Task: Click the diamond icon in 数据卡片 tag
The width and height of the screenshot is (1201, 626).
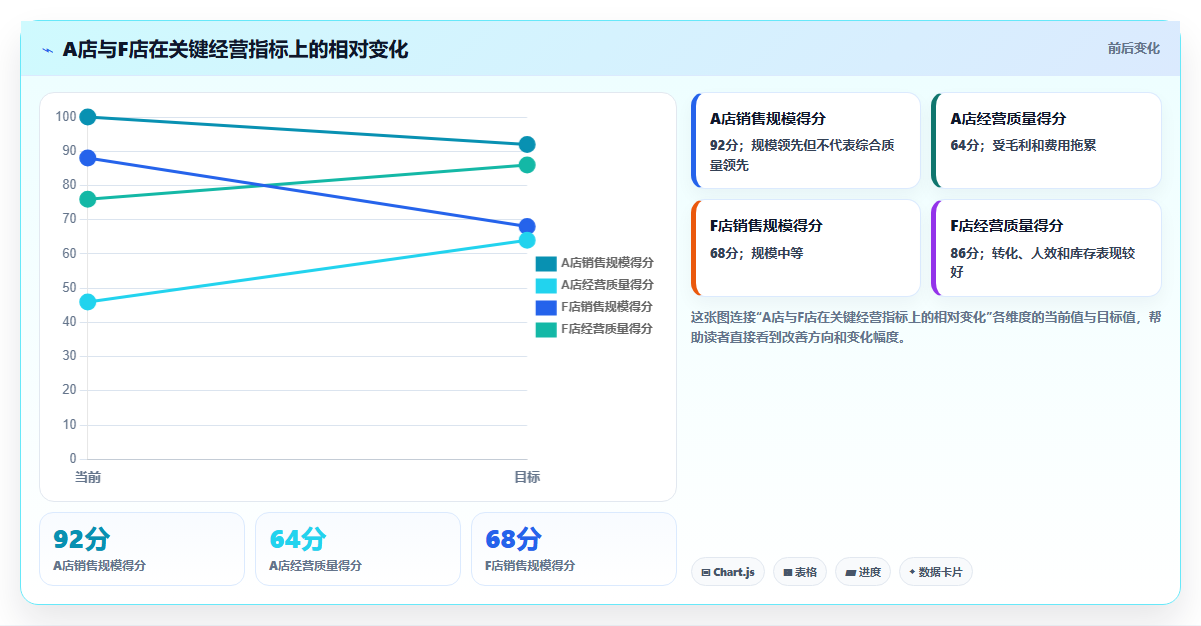Action: (912, 573)
